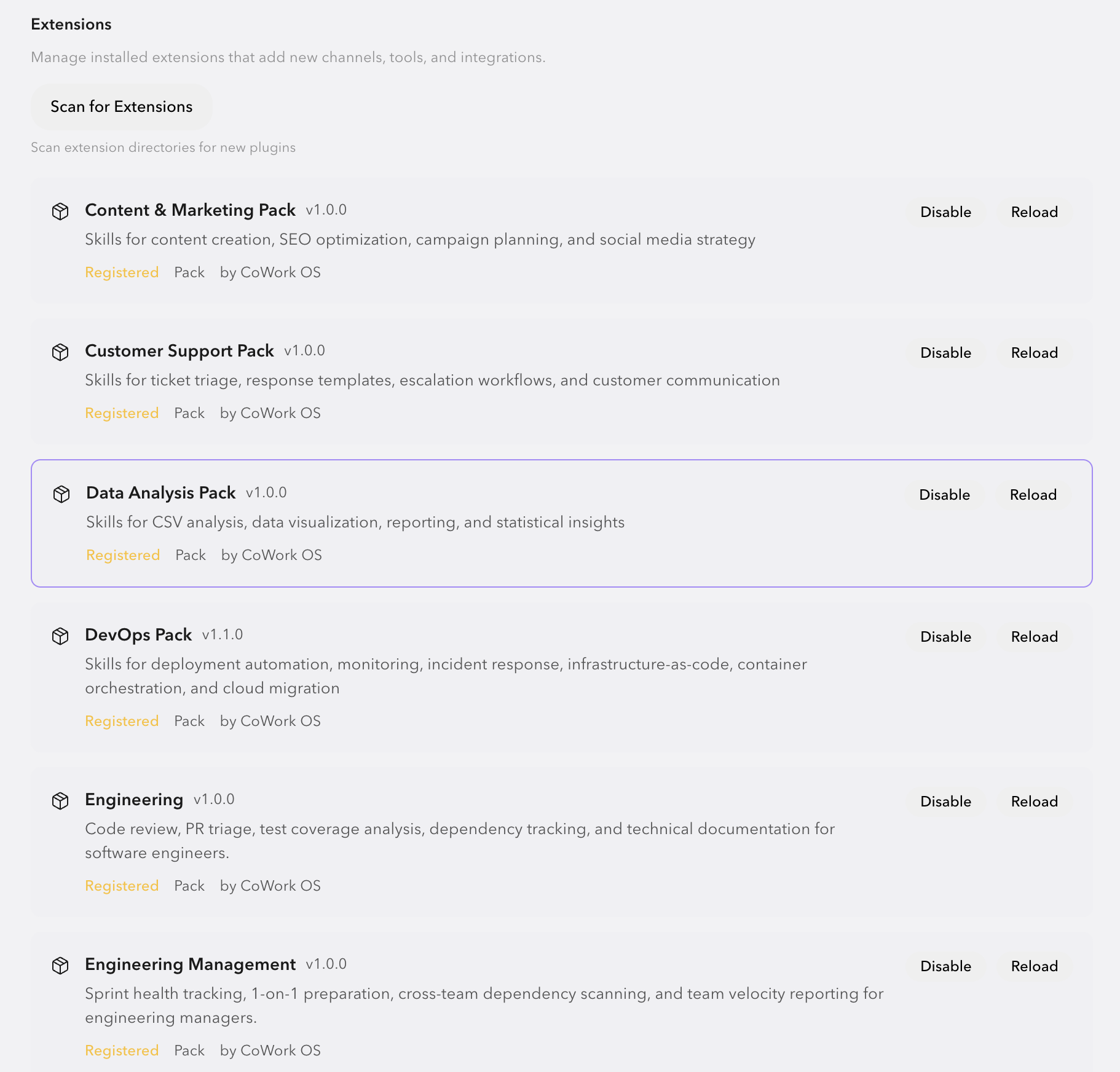Click the Data Analysis Pack package icon
This screenshot has width=1120, height=1072.
click(x=61, y=494)
